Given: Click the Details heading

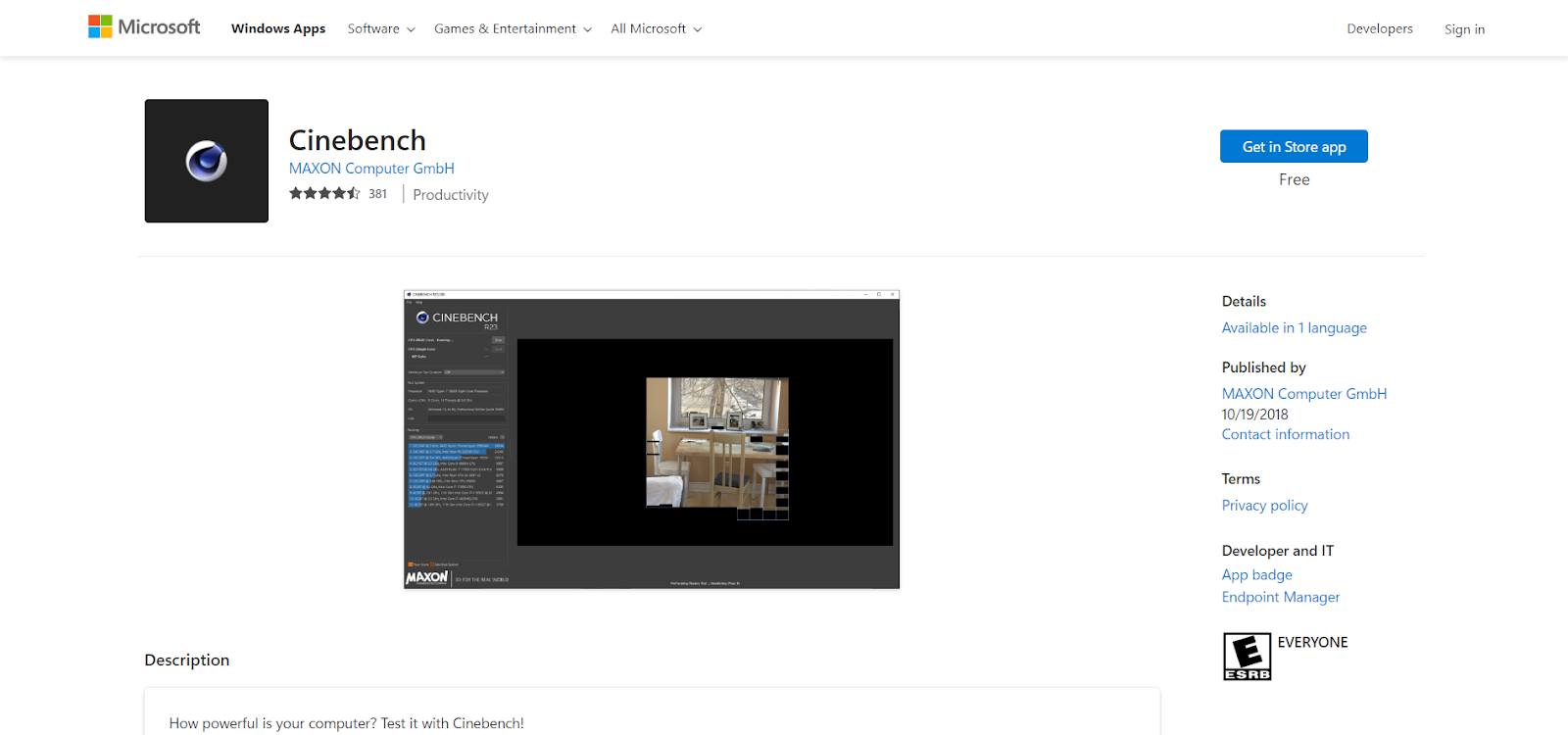Looking at the screenshot, I should point(1244,301).
